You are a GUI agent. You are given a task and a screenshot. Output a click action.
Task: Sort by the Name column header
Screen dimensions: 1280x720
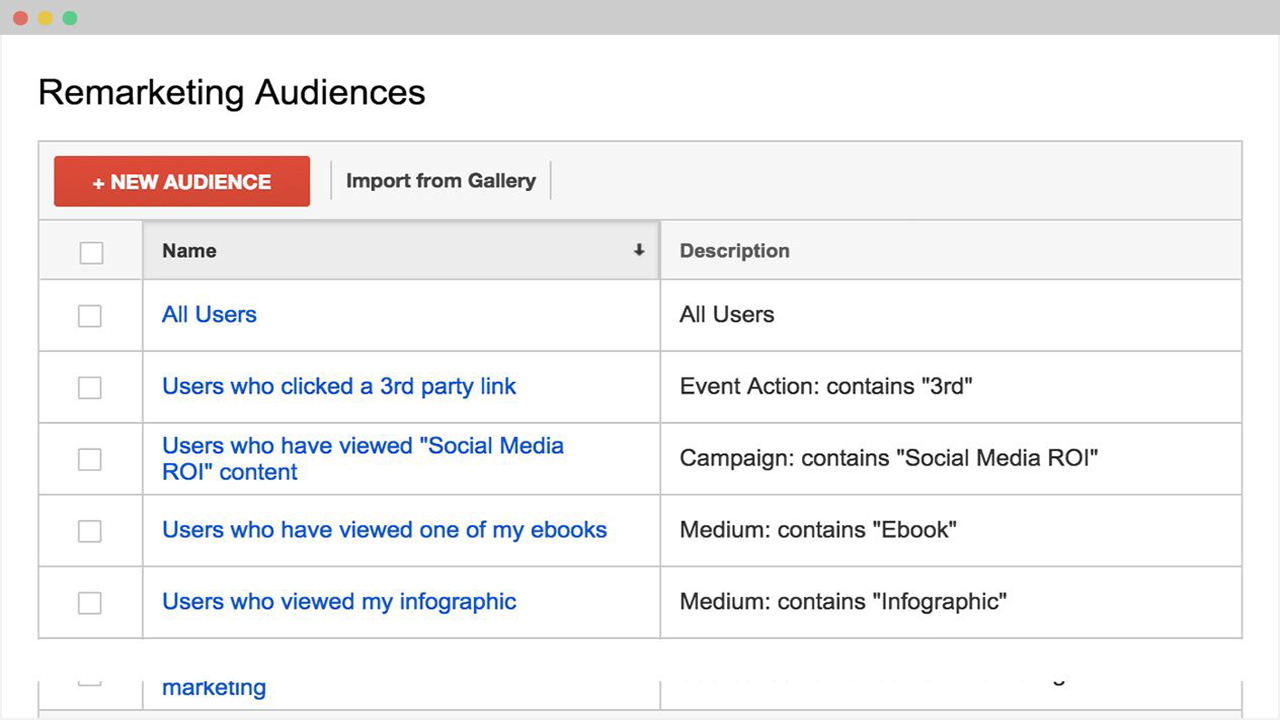click(190, 251)
